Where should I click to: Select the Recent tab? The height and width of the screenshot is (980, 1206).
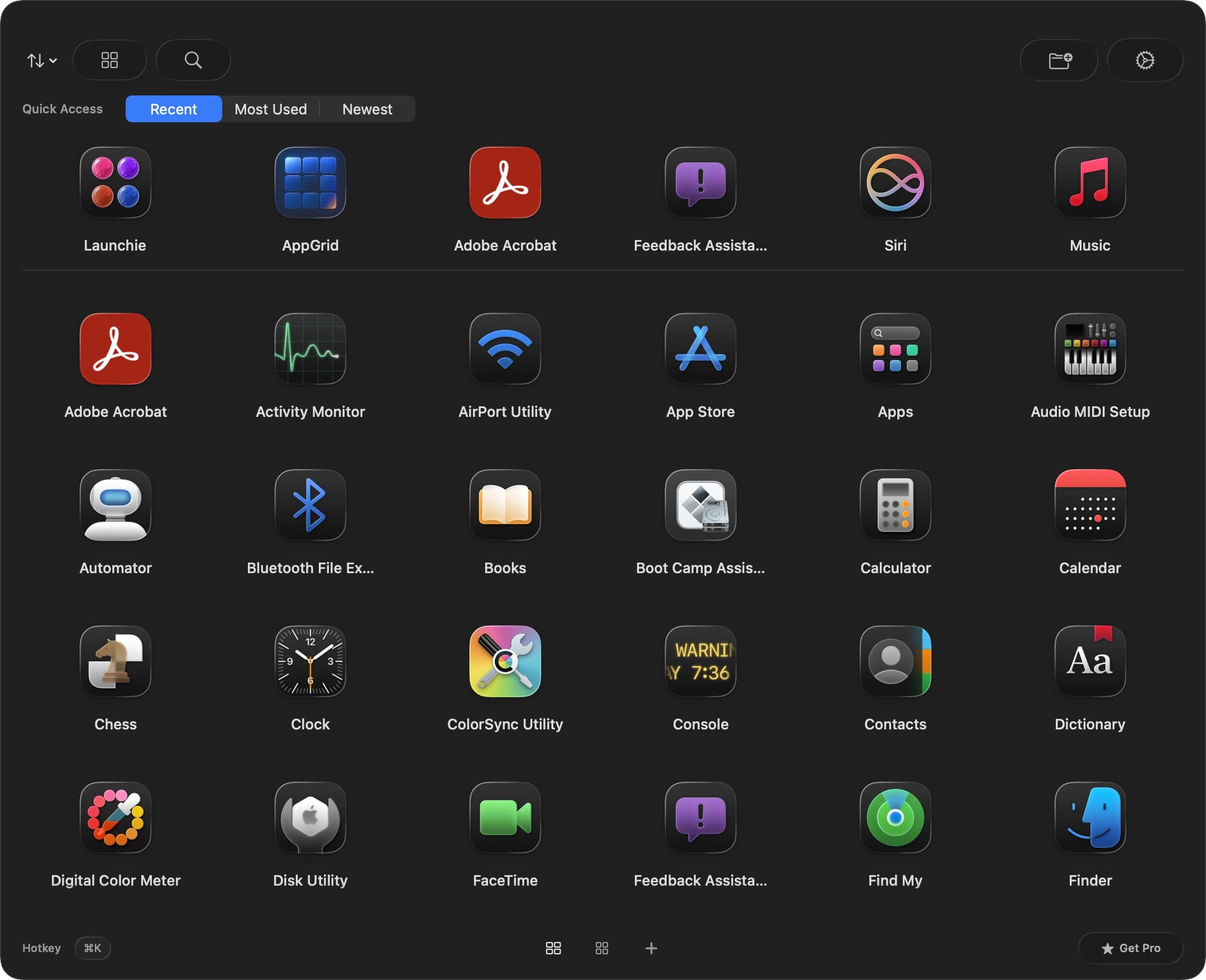tap(173, 109)
